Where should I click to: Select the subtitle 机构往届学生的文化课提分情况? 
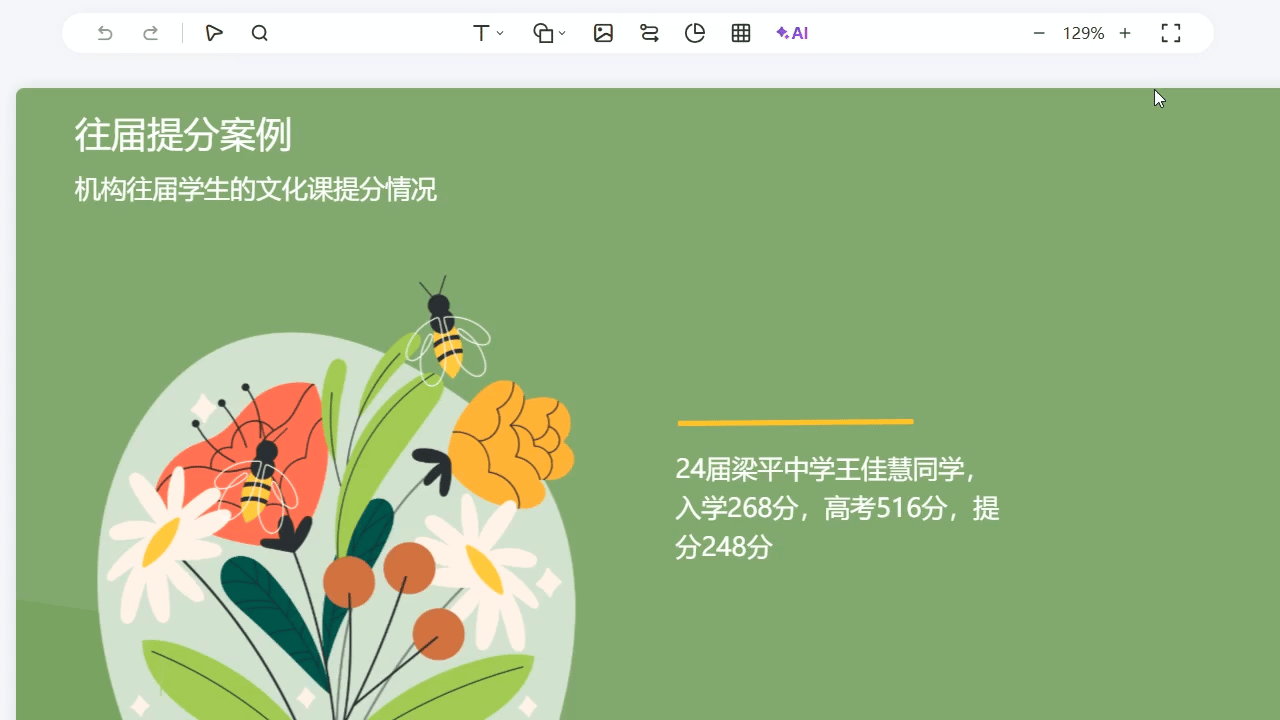tap(255, 189)
